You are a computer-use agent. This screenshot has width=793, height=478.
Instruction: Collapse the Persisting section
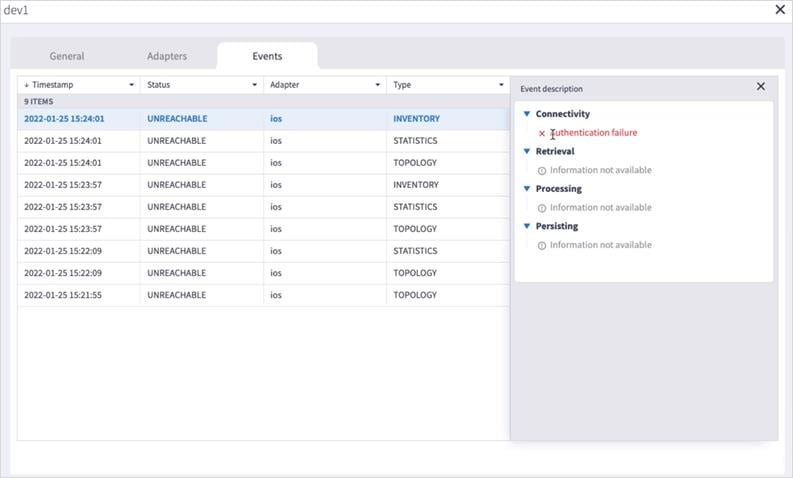(x=526, y=226)
